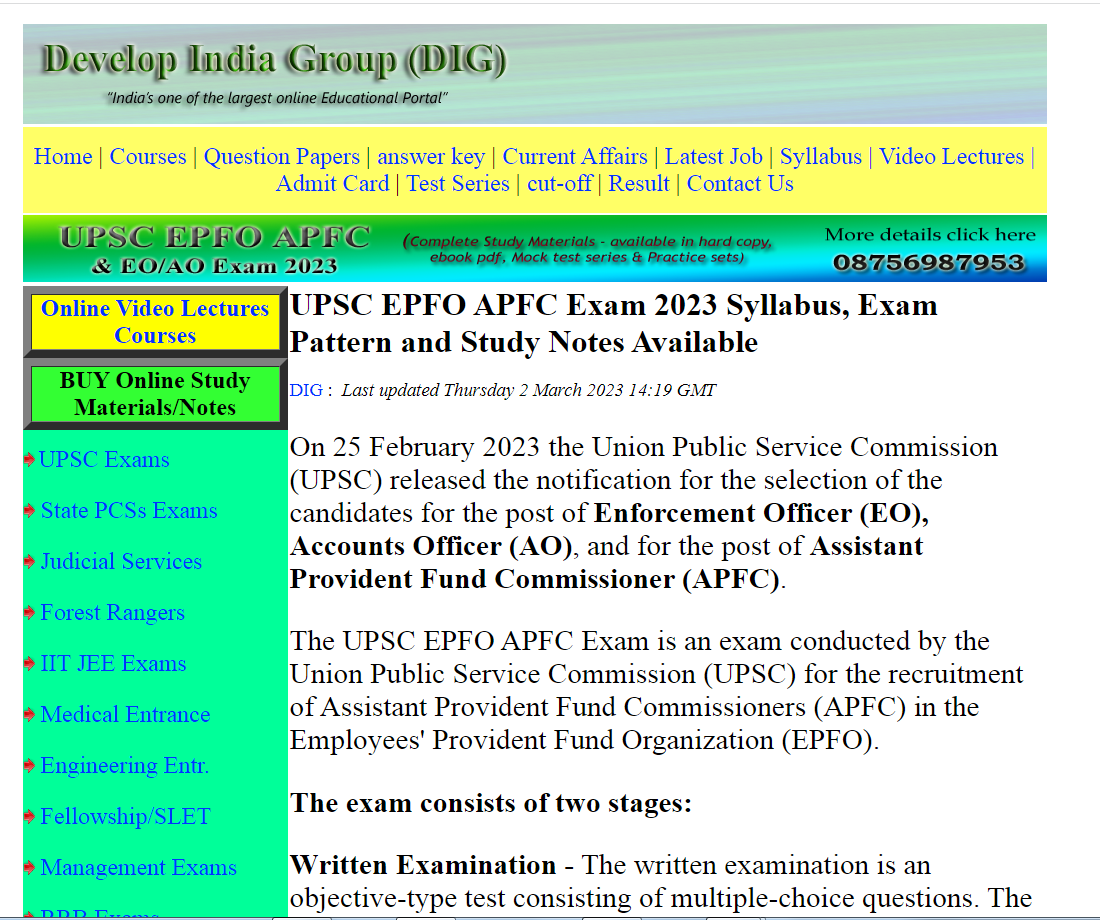This screenshot has height=920, width=1100.
Task: Click the phone number 08756987953 in banner
Action: tap(929, 262)
